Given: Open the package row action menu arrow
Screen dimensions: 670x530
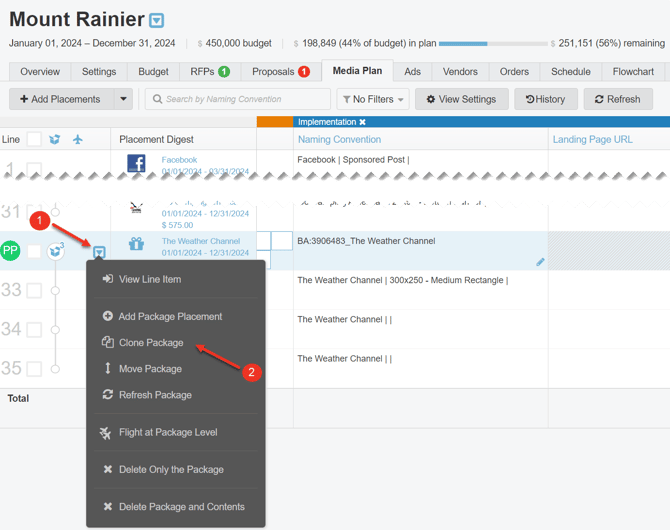Looking at the screenshot, I should click(x=99, y=251).
